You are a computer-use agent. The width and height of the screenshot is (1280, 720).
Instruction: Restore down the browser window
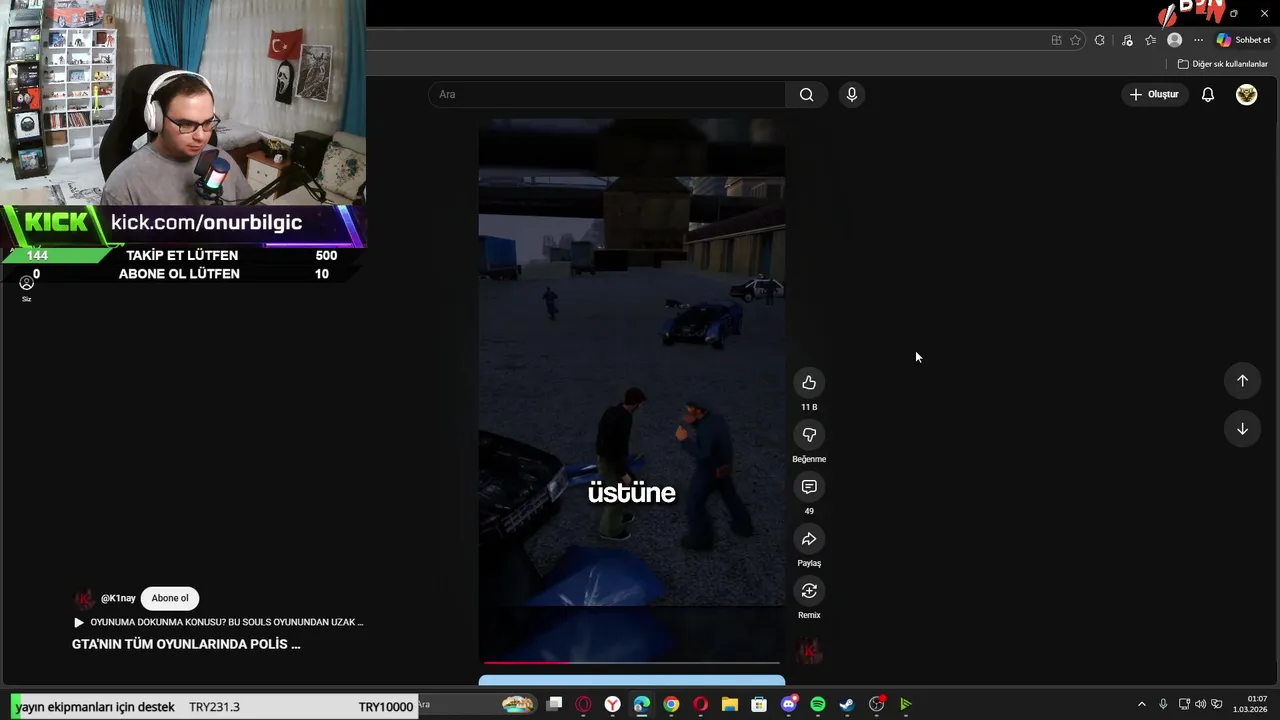(x=1234, y=13)
